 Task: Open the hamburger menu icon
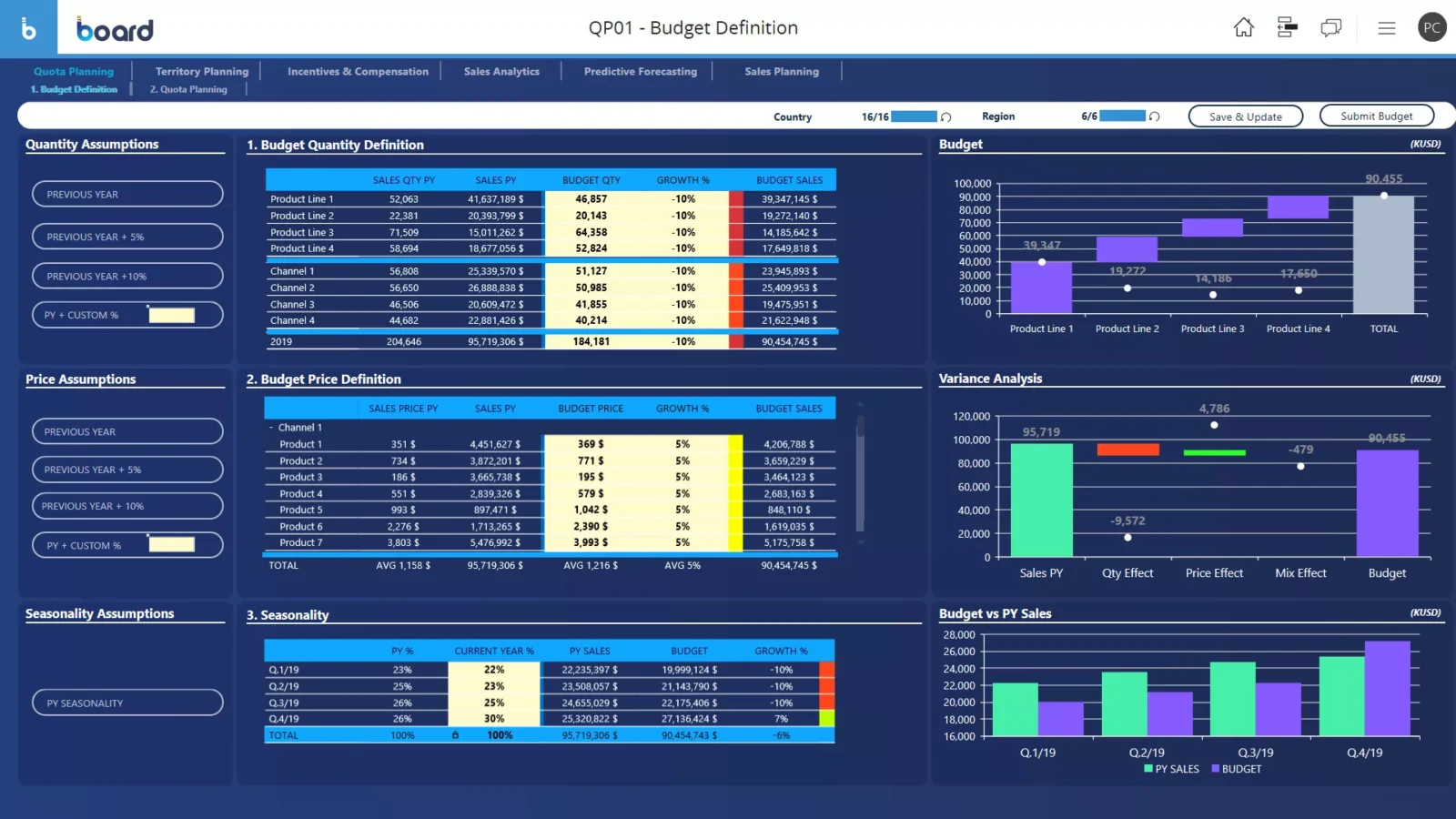pyautogui.click(x=1386, y=28)
